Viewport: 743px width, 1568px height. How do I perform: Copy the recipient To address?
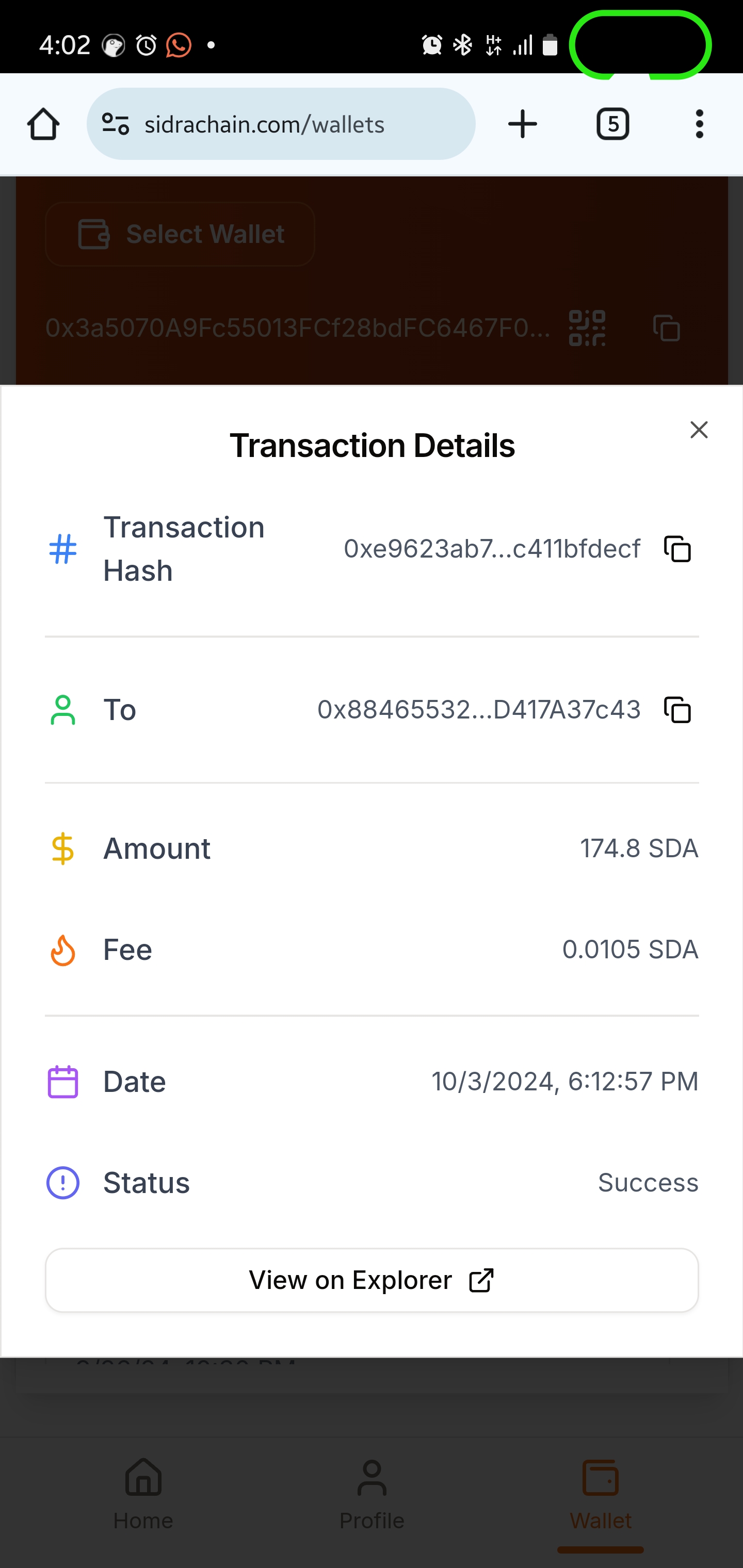point(677,710)
